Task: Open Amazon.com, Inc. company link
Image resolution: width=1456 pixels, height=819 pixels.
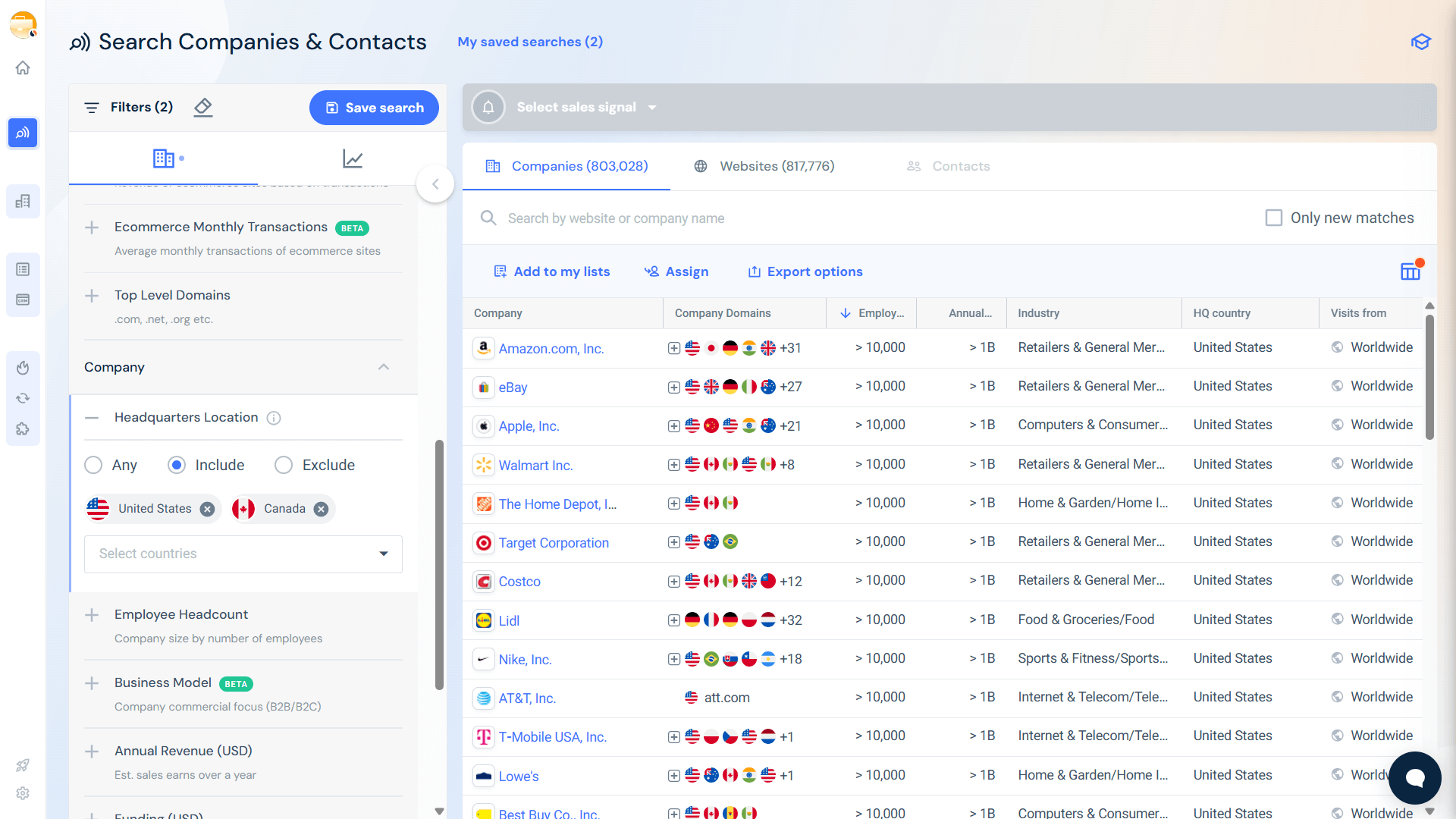Action: (551, 349)
